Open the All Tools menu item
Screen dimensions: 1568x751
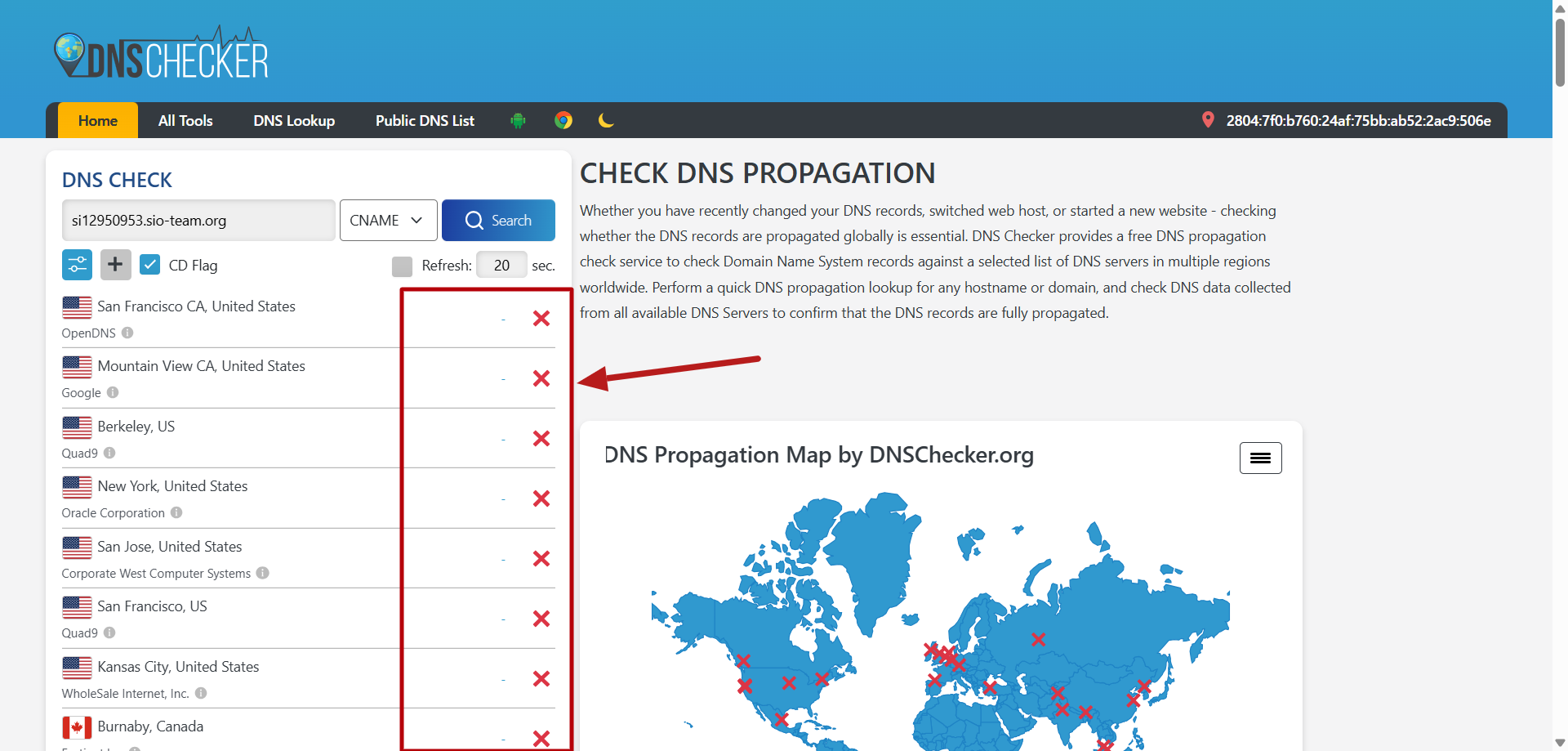pos(185,120)
